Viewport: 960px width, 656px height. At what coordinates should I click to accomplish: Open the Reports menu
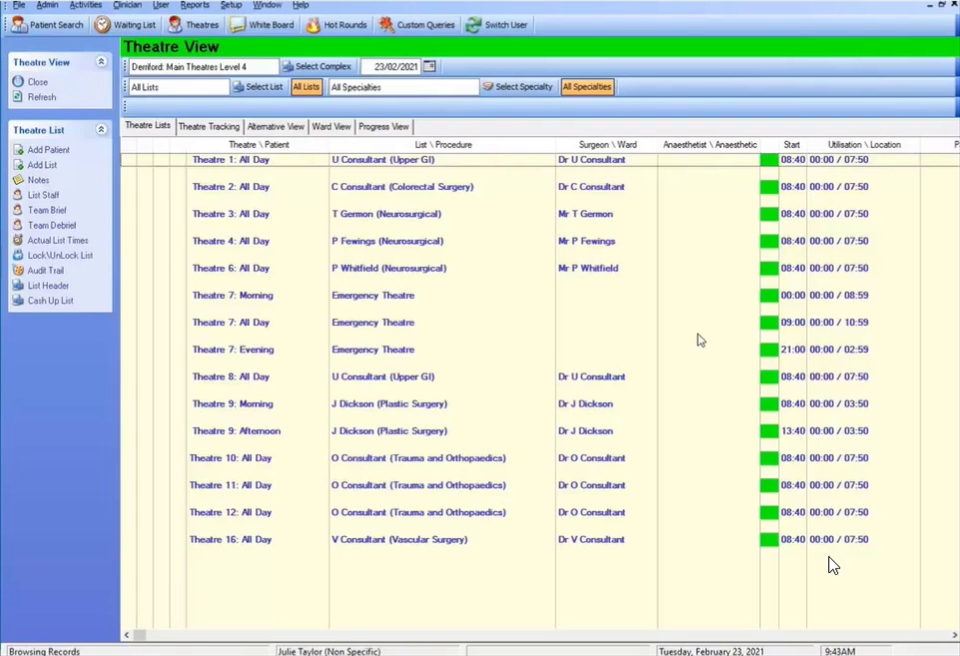click(195, 5)
